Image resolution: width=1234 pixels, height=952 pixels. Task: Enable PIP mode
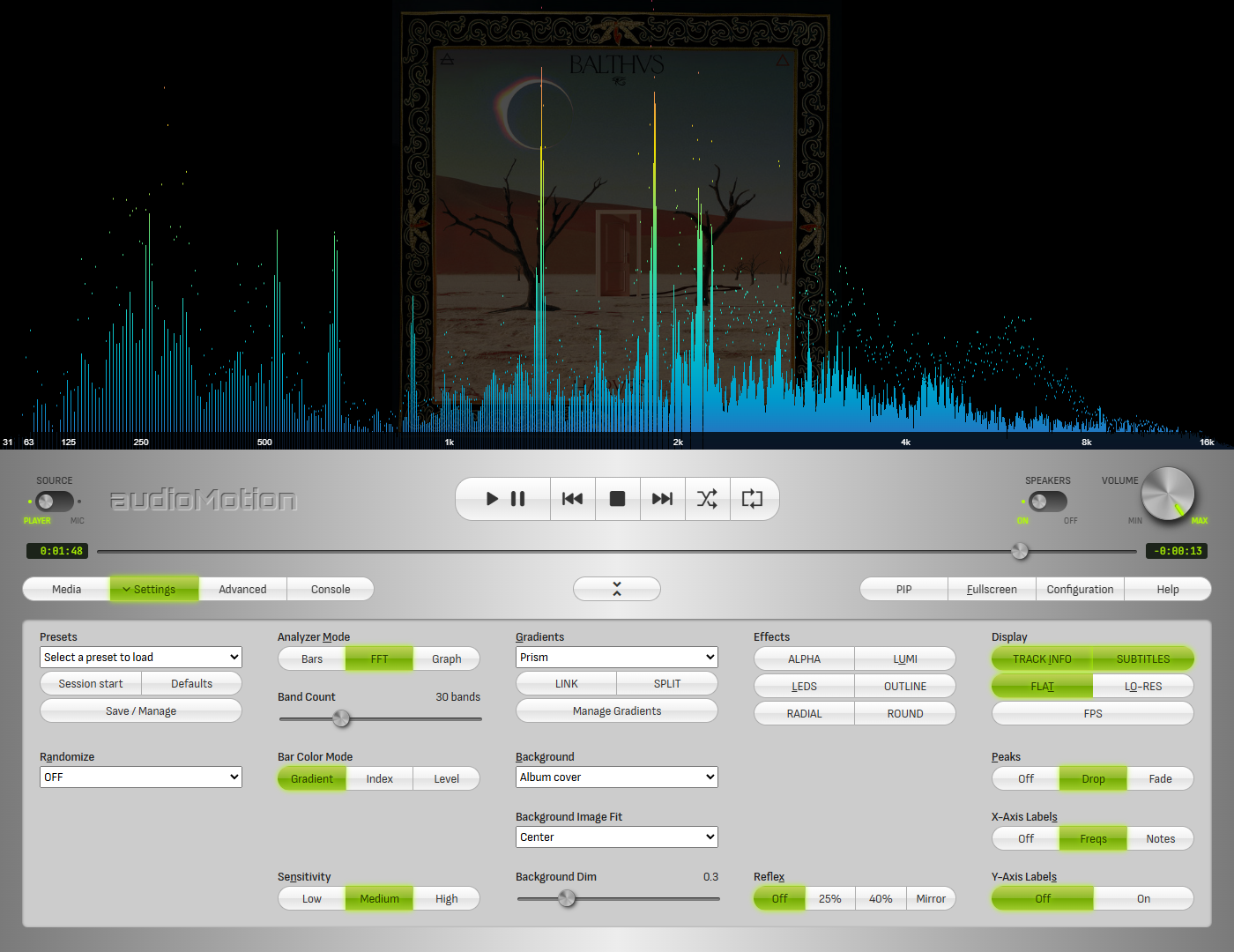[x=904, y=589]
